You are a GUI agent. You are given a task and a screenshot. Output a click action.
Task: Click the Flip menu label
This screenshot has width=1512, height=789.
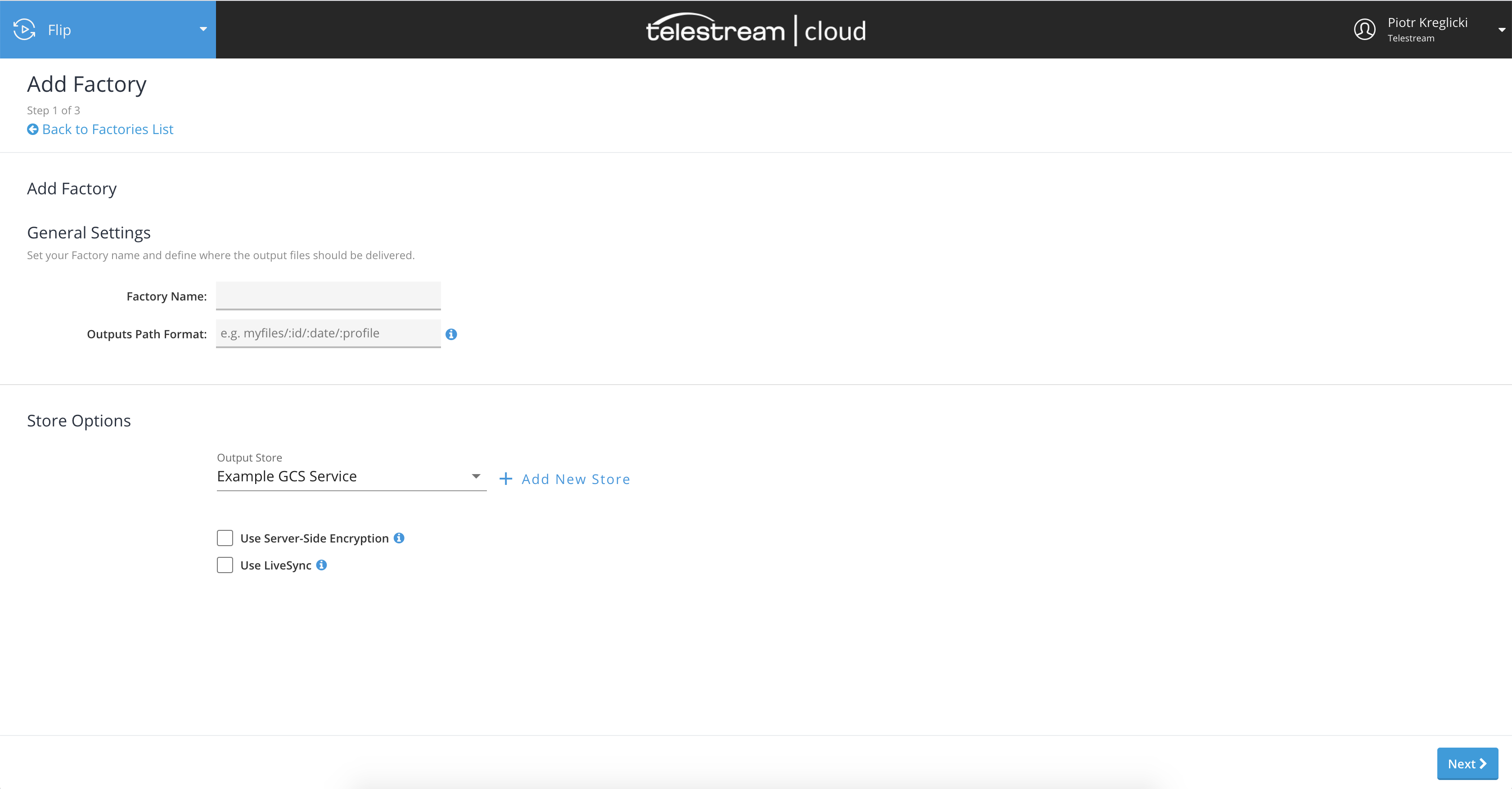(59, 30)
